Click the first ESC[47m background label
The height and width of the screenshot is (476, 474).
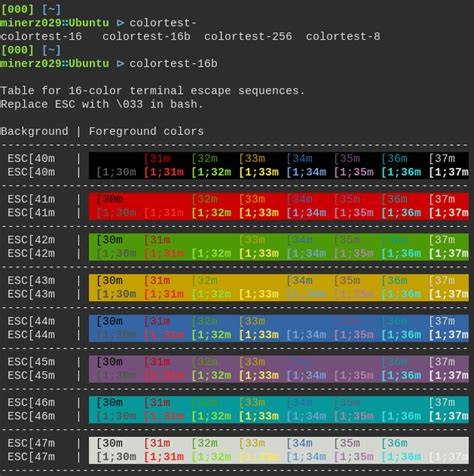tap(31, 443)
